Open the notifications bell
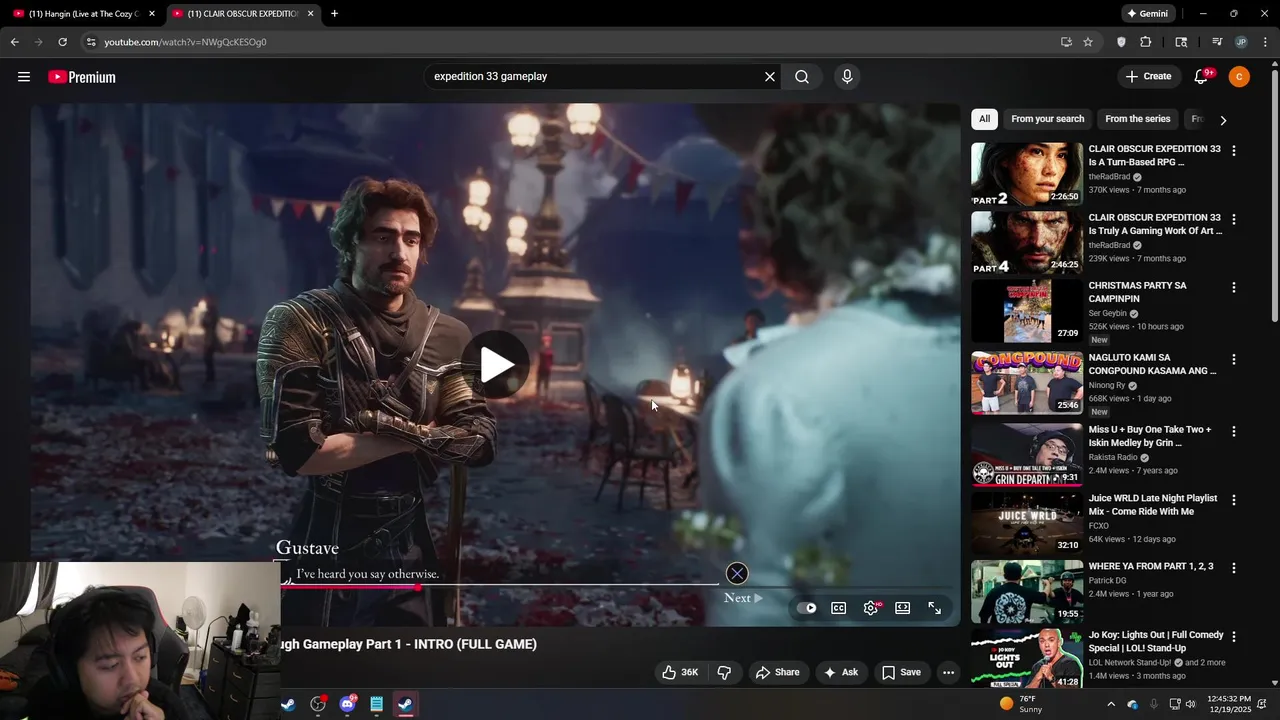The width and height of the screenshot is (1280, 720). (1201, 77)
